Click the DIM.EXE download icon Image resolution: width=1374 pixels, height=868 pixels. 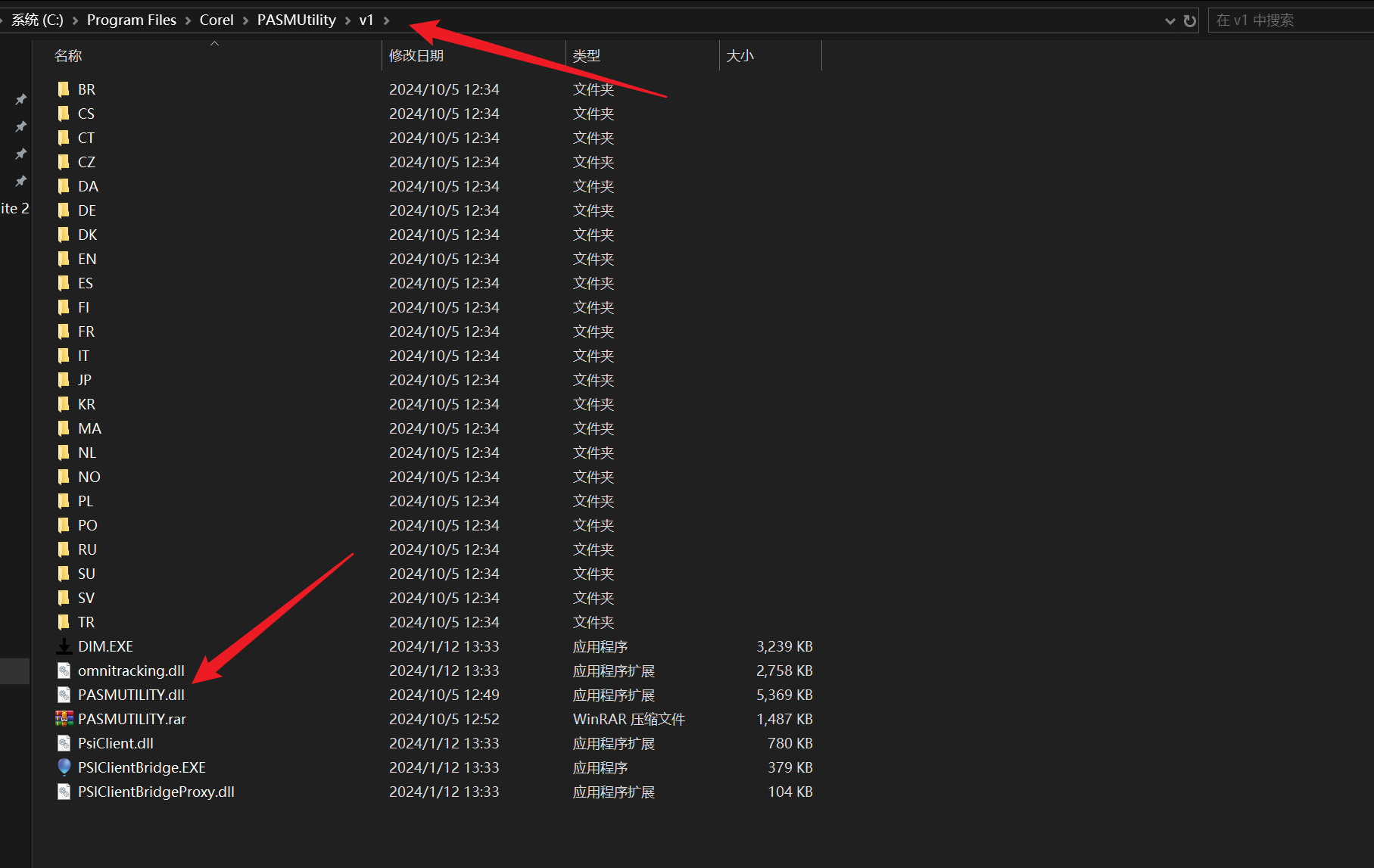click(64, 646)
